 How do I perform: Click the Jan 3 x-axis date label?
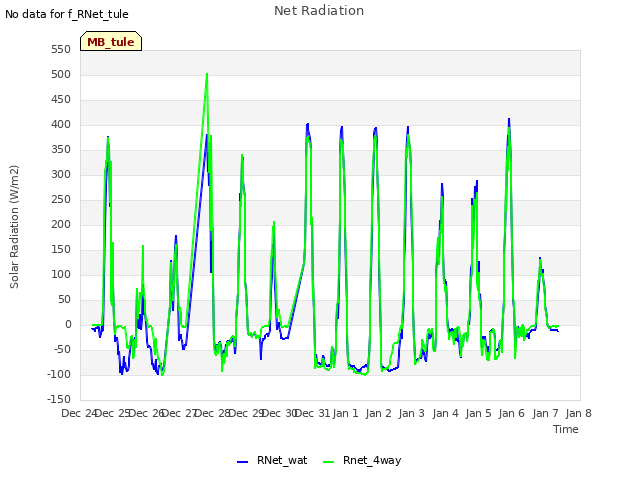412,413
